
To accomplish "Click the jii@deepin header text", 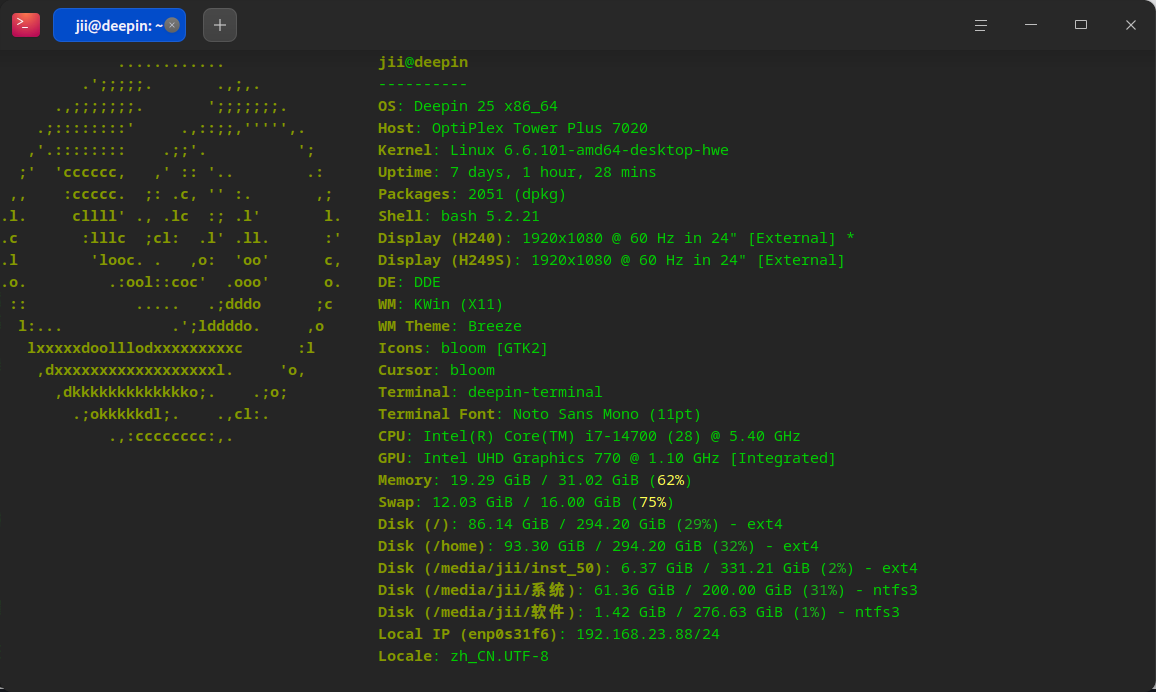I will click(423, 62).
